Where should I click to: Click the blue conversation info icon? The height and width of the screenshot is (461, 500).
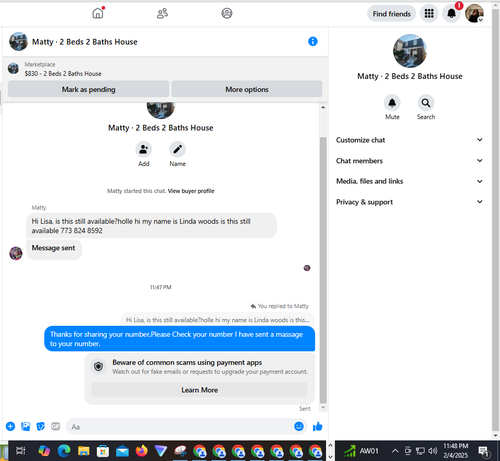(x=313, y=41)
